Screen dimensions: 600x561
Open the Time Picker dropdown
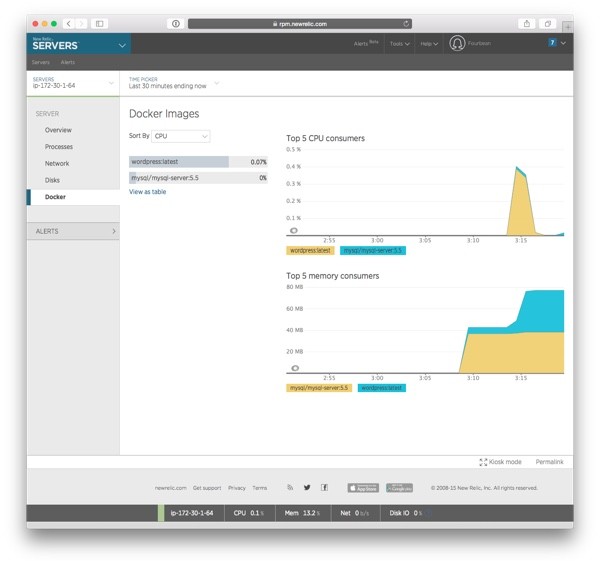point(174,83)
